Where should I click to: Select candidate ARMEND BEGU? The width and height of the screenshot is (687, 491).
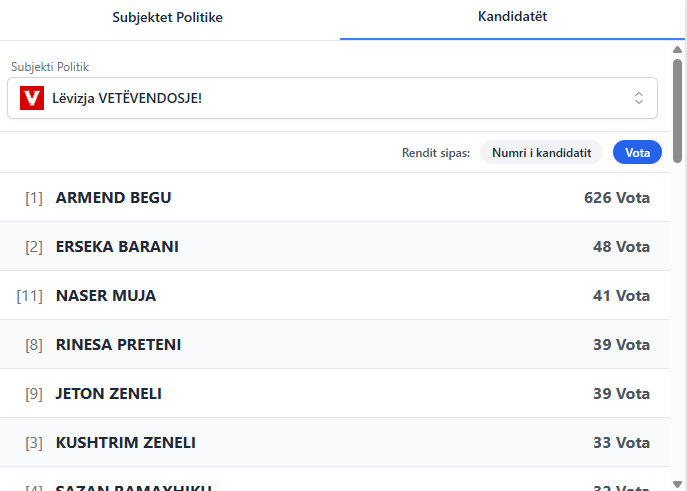click(x=113, y=198)
